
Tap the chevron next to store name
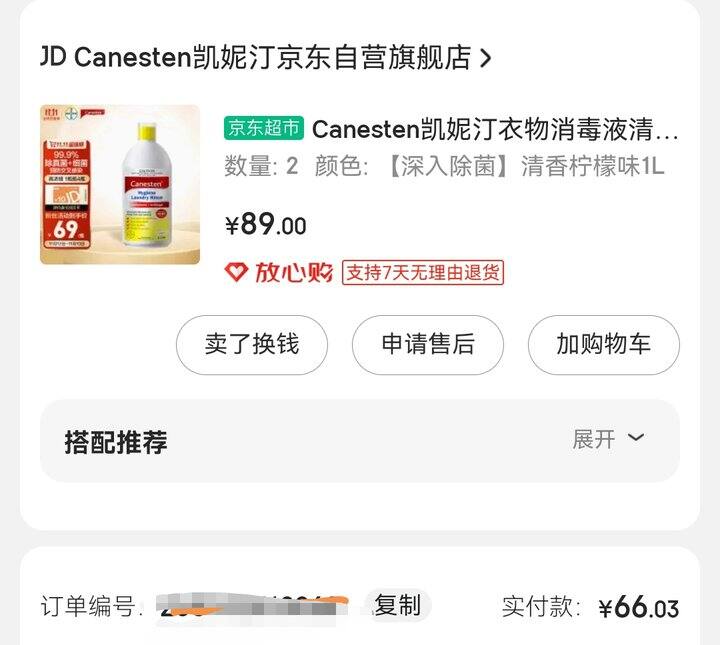(485, 59)
